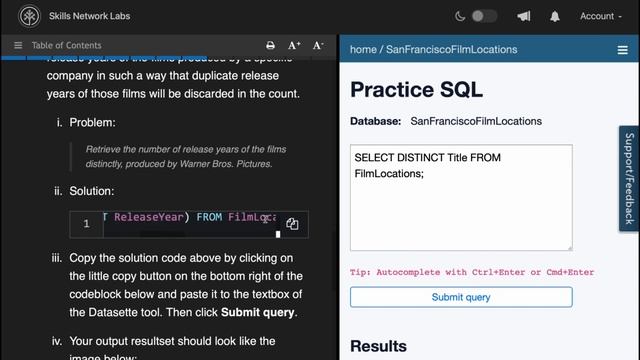Click the line number 1 in code block
640x360 pixels.
tap(86, 224)
